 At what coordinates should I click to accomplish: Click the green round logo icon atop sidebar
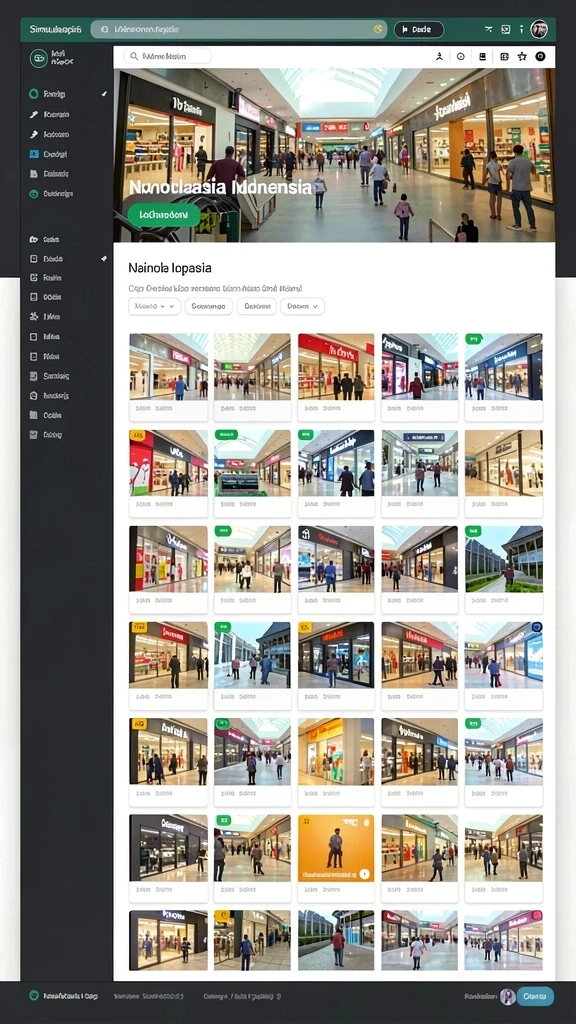tap(39, 58)
